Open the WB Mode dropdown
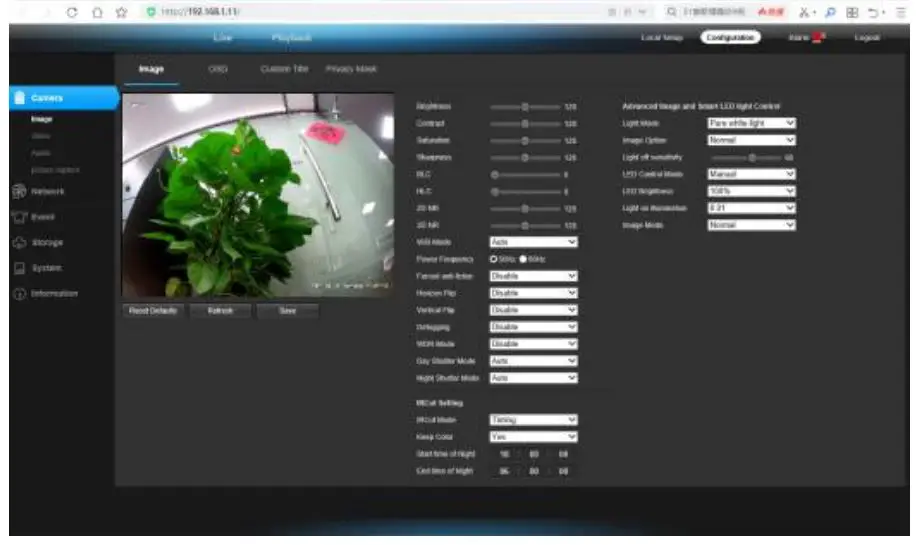The image size is (923, 545). (533, 242)
